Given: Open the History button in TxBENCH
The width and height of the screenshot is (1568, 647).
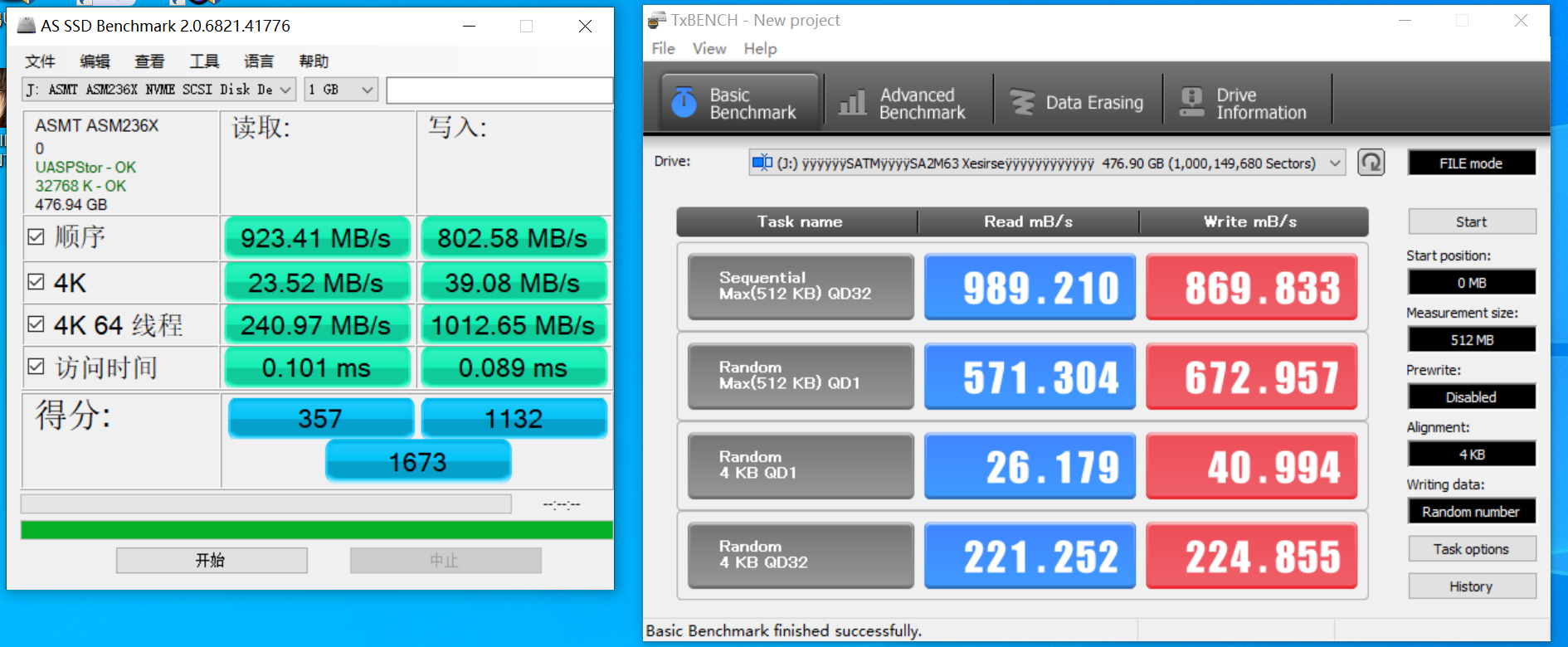Looking at the screenshot, I should [1472, 586].
